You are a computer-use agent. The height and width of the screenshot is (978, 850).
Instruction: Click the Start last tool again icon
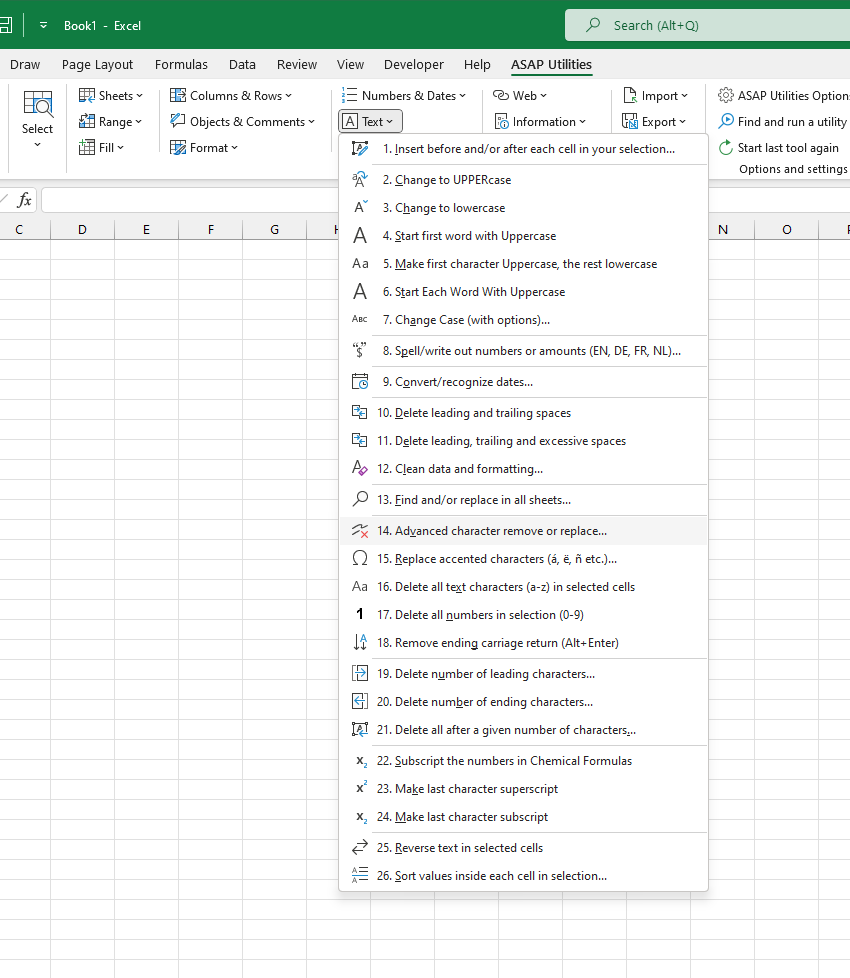pos(725,148)
